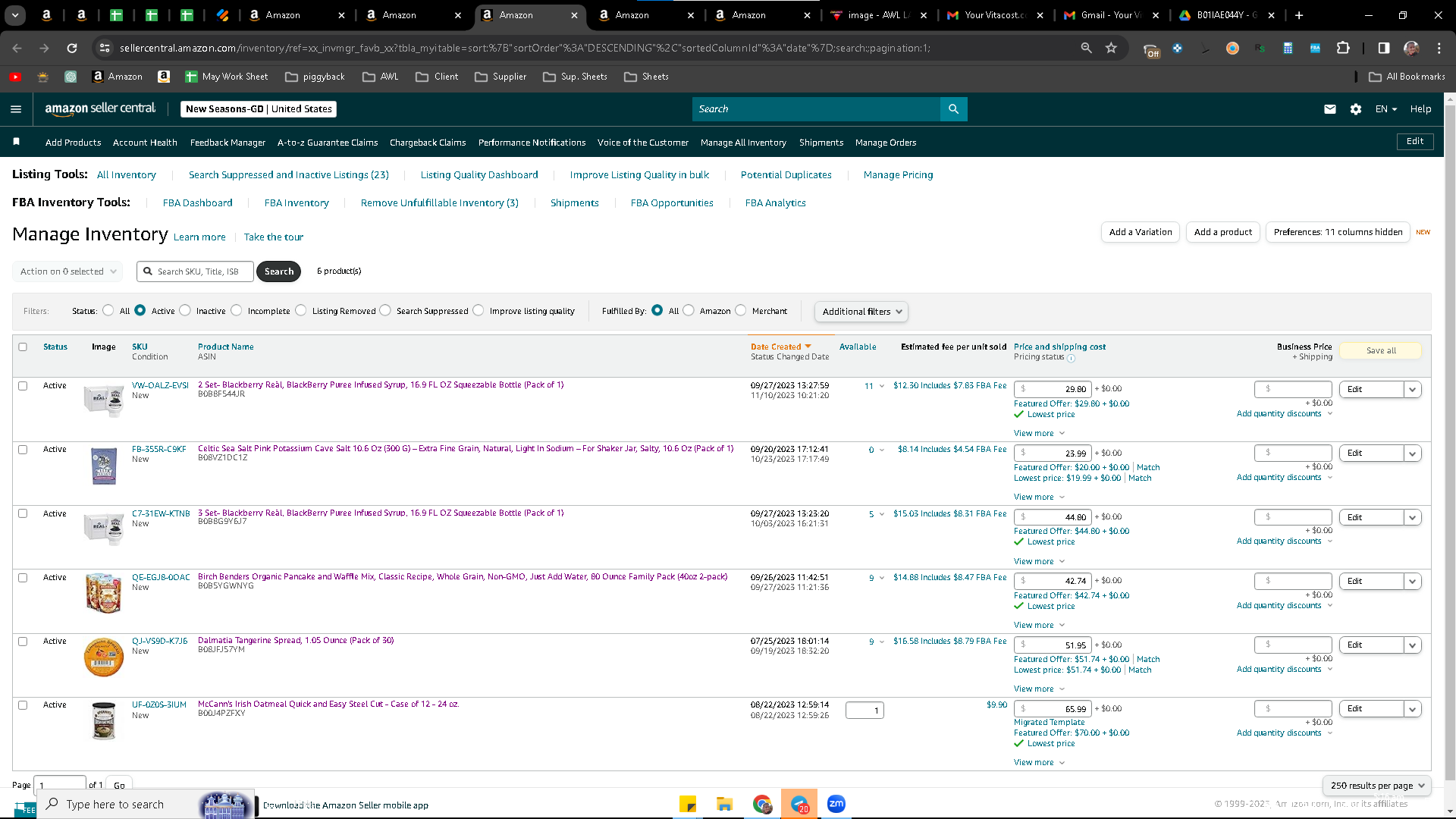The width and height of the screenshot is (1456, 819).
Task: Click the pricing status info icon
Action: [x=1071, y=358]
